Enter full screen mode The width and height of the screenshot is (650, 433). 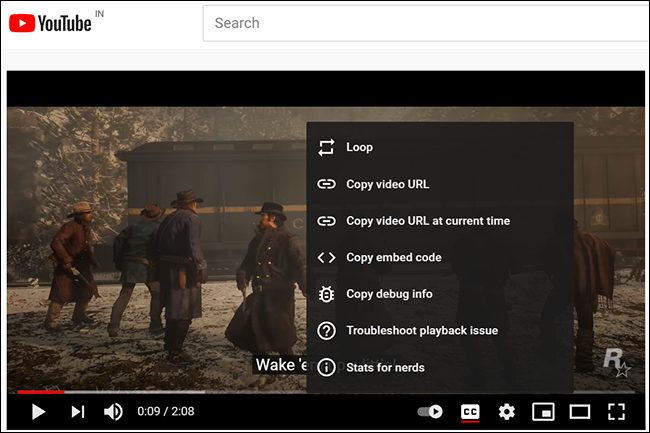[616, 412]
